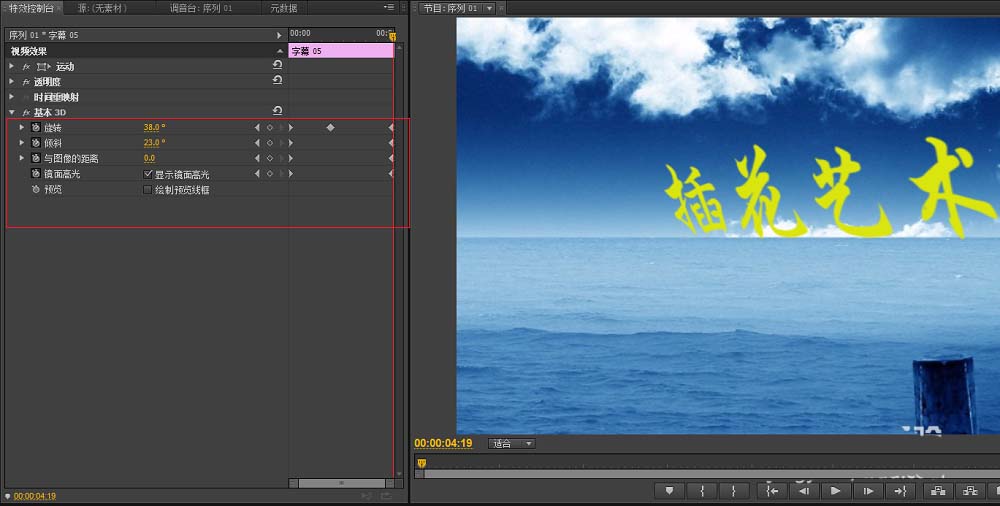Go to Out point
Viewport: 1000px width, 506px height.
pos(900,491)
